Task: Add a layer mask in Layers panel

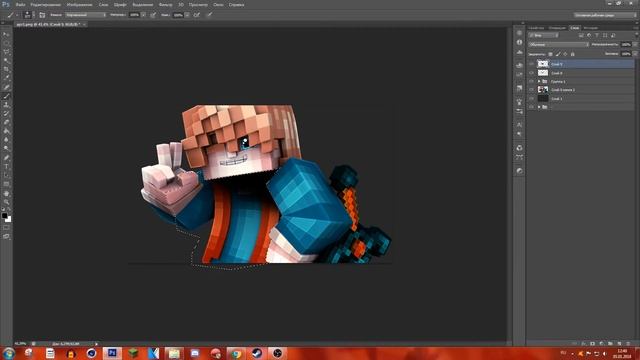Action: pyautogui.click(x=592, y=344)
